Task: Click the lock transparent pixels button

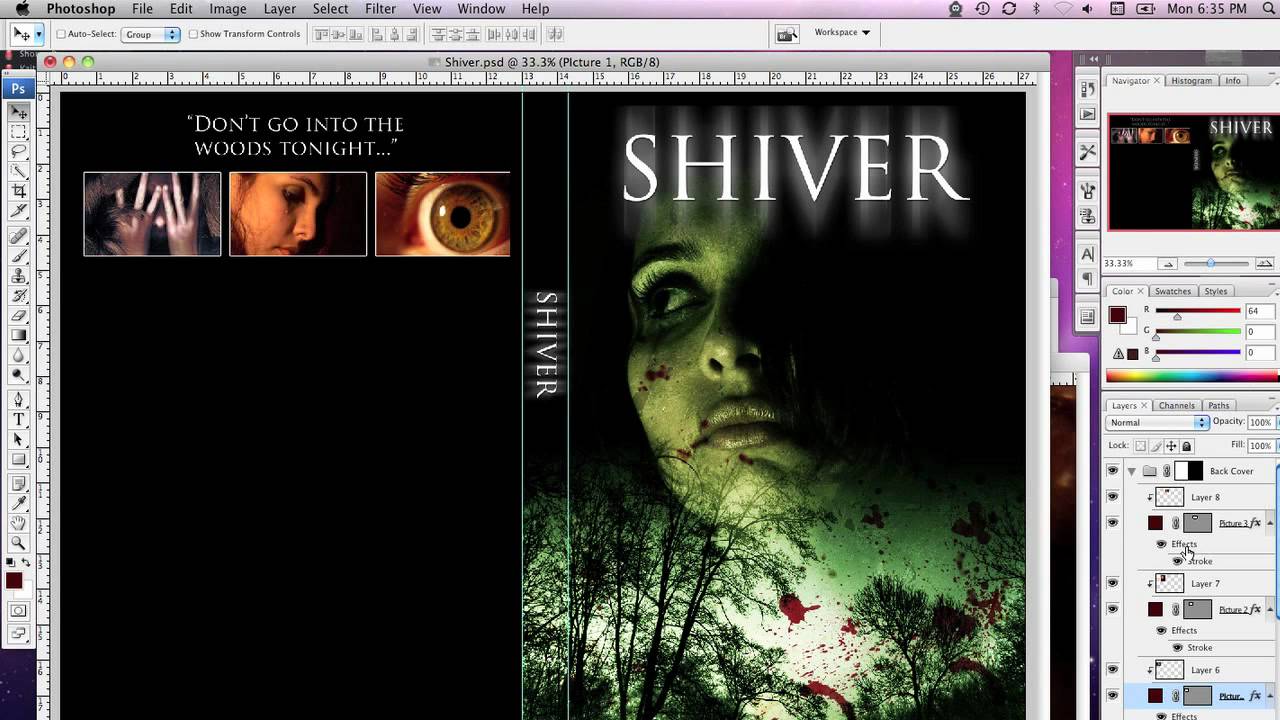Action: tap(1142, 446)
